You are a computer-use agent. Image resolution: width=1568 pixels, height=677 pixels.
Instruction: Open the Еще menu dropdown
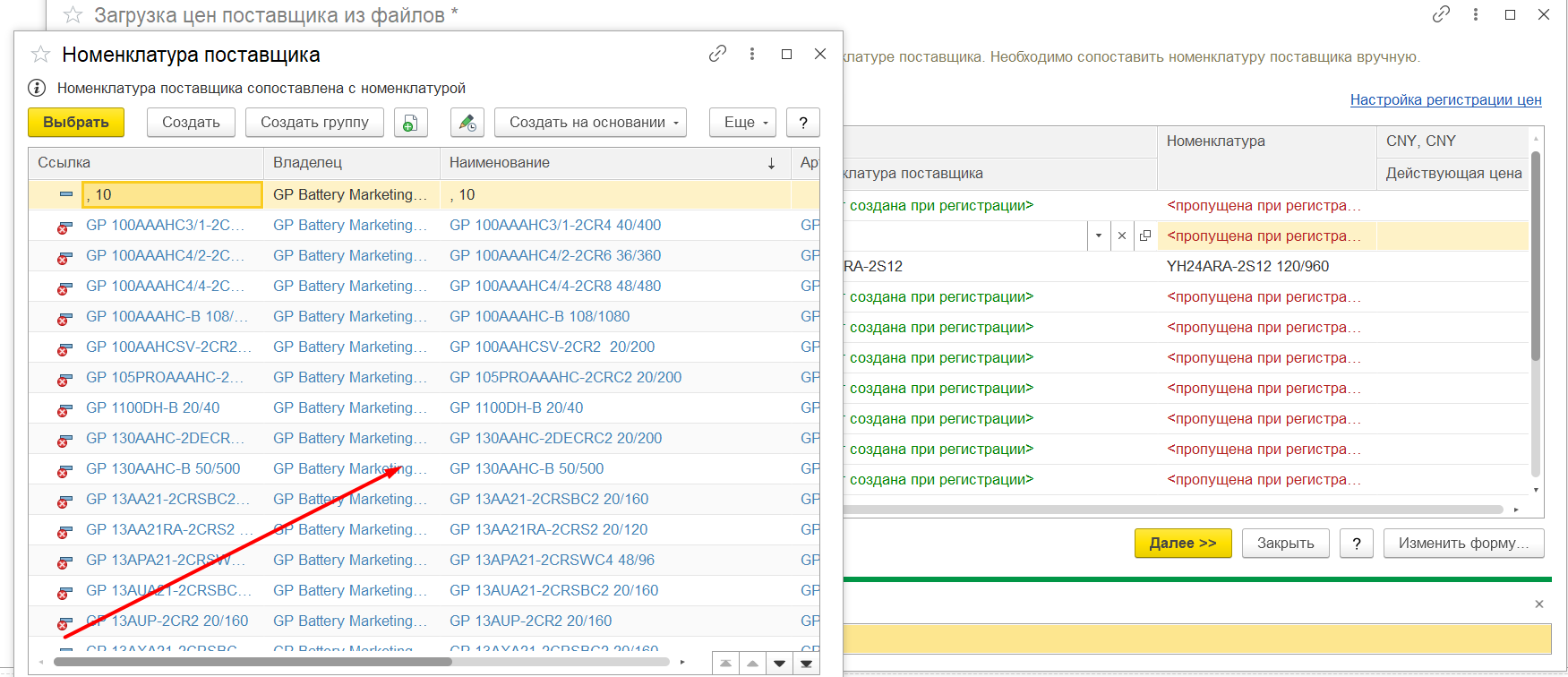(x=741, y=123)
